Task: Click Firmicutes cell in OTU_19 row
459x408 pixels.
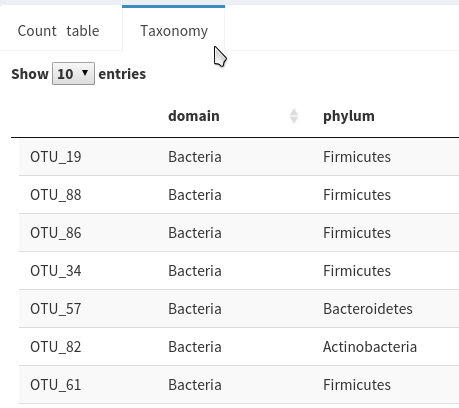Action: click(357, 157)
